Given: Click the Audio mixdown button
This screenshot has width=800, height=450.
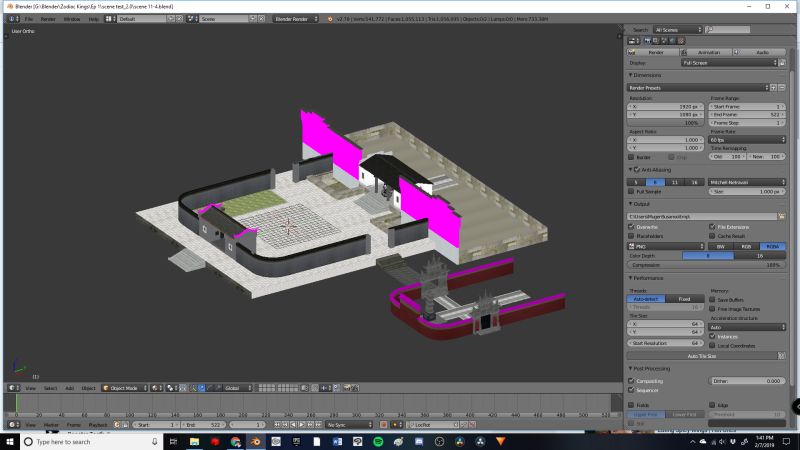Looking at the screenshot, I should (759, 52).
